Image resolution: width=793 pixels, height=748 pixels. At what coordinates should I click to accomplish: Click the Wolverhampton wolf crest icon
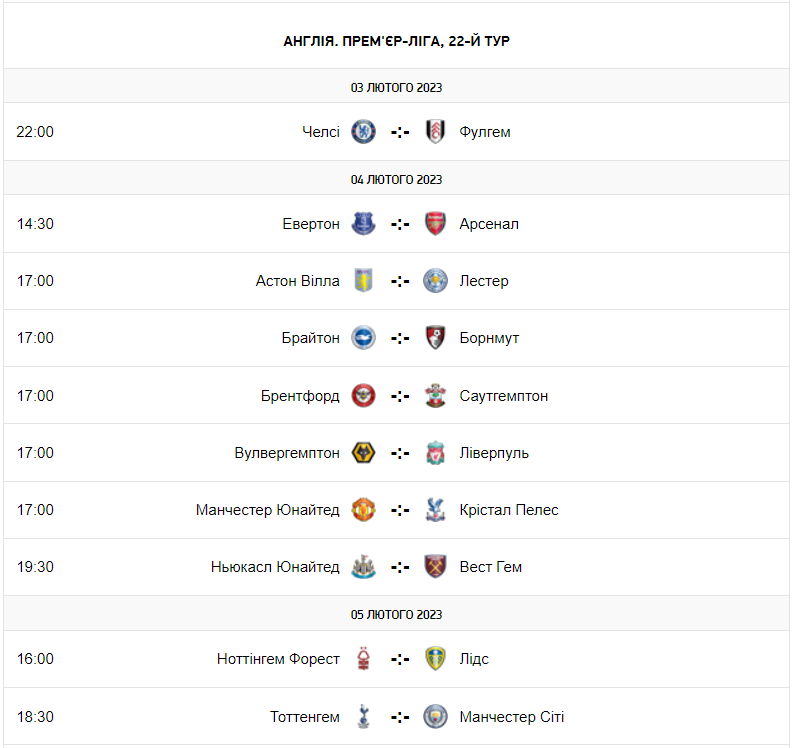[363, 453]
